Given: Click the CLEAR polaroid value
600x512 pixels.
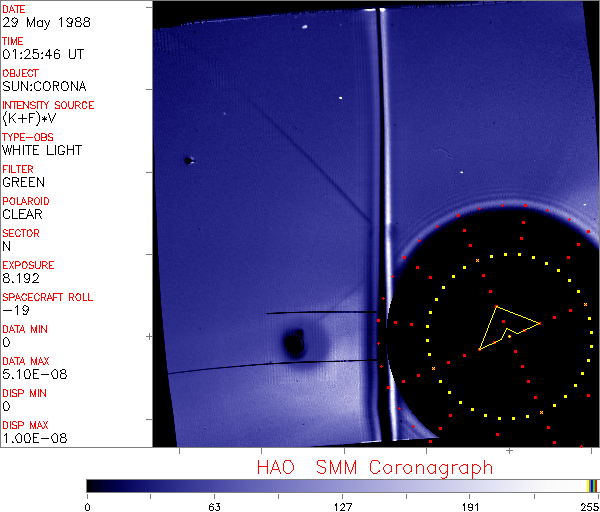Looking at the screenshot, I should pos(23,214).
